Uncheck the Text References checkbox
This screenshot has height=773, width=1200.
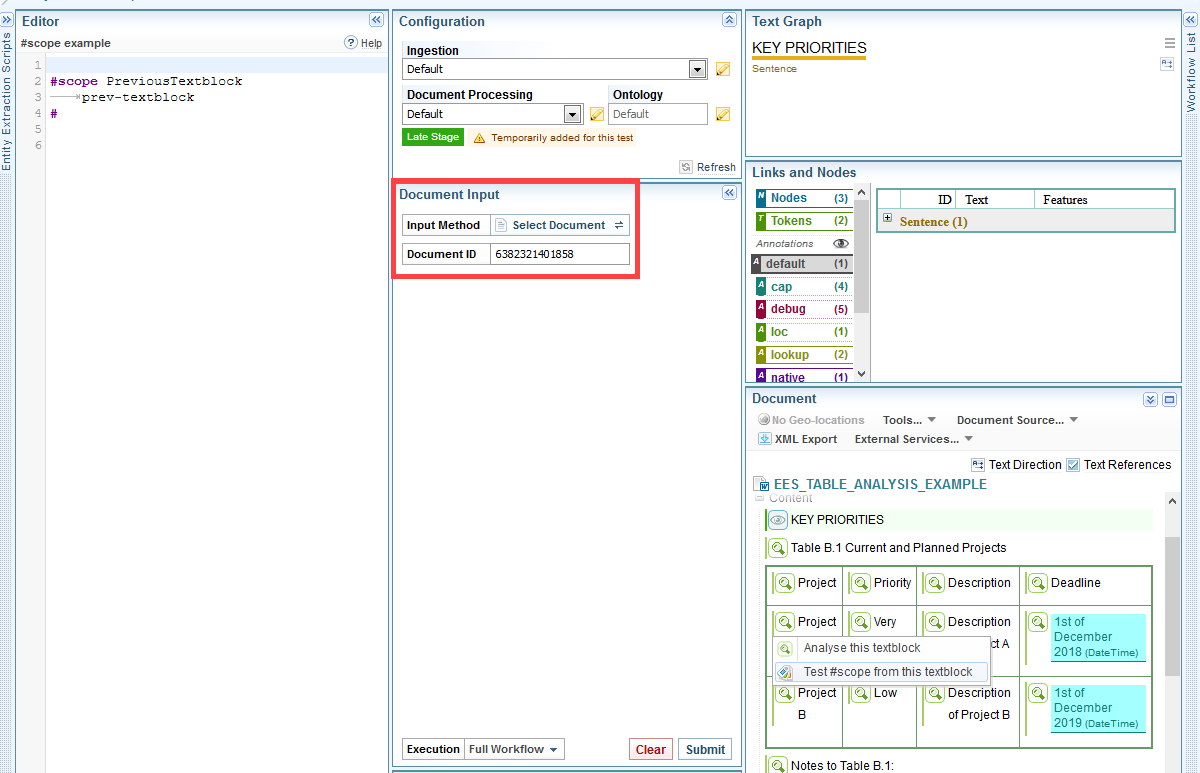click(1073, 465)
